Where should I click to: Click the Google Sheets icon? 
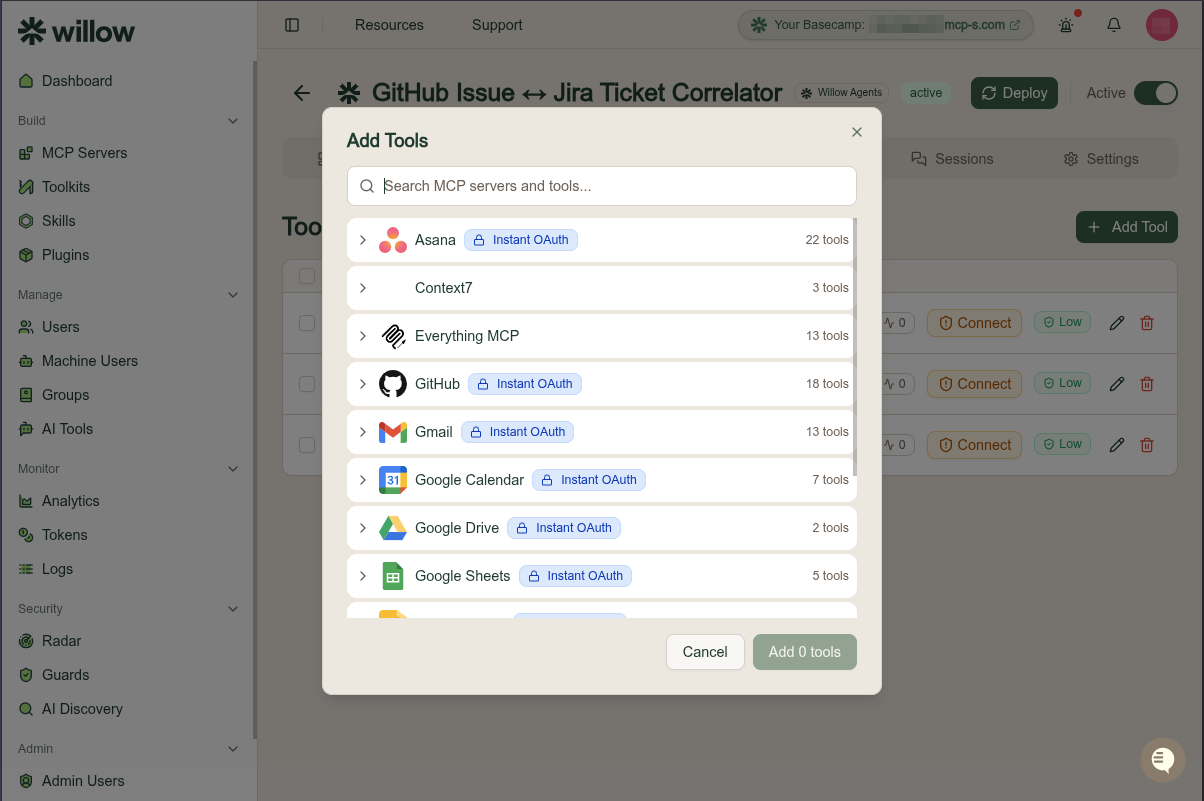point(393,576)
